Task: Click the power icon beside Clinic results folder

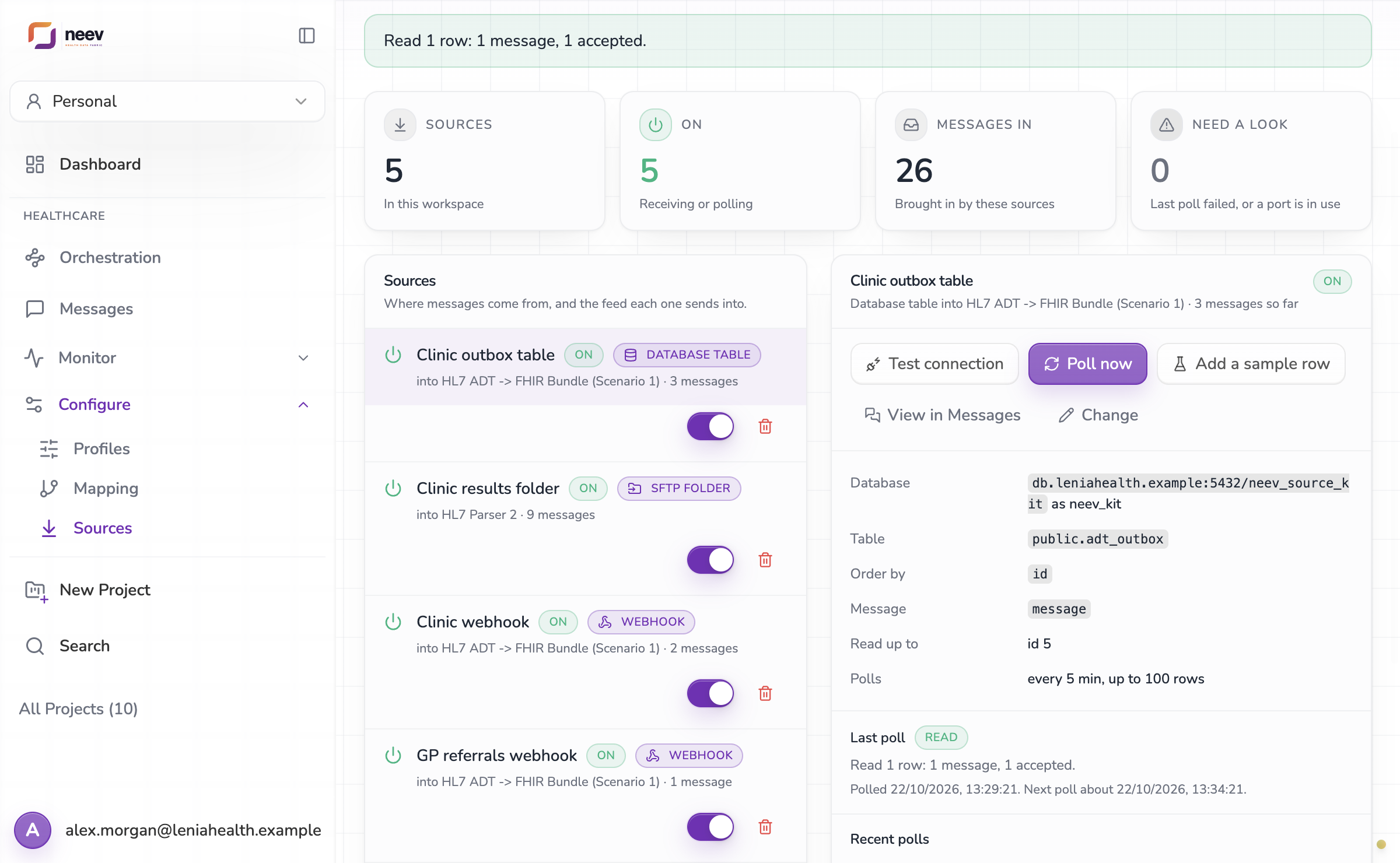Action: (x=393, y=488)
